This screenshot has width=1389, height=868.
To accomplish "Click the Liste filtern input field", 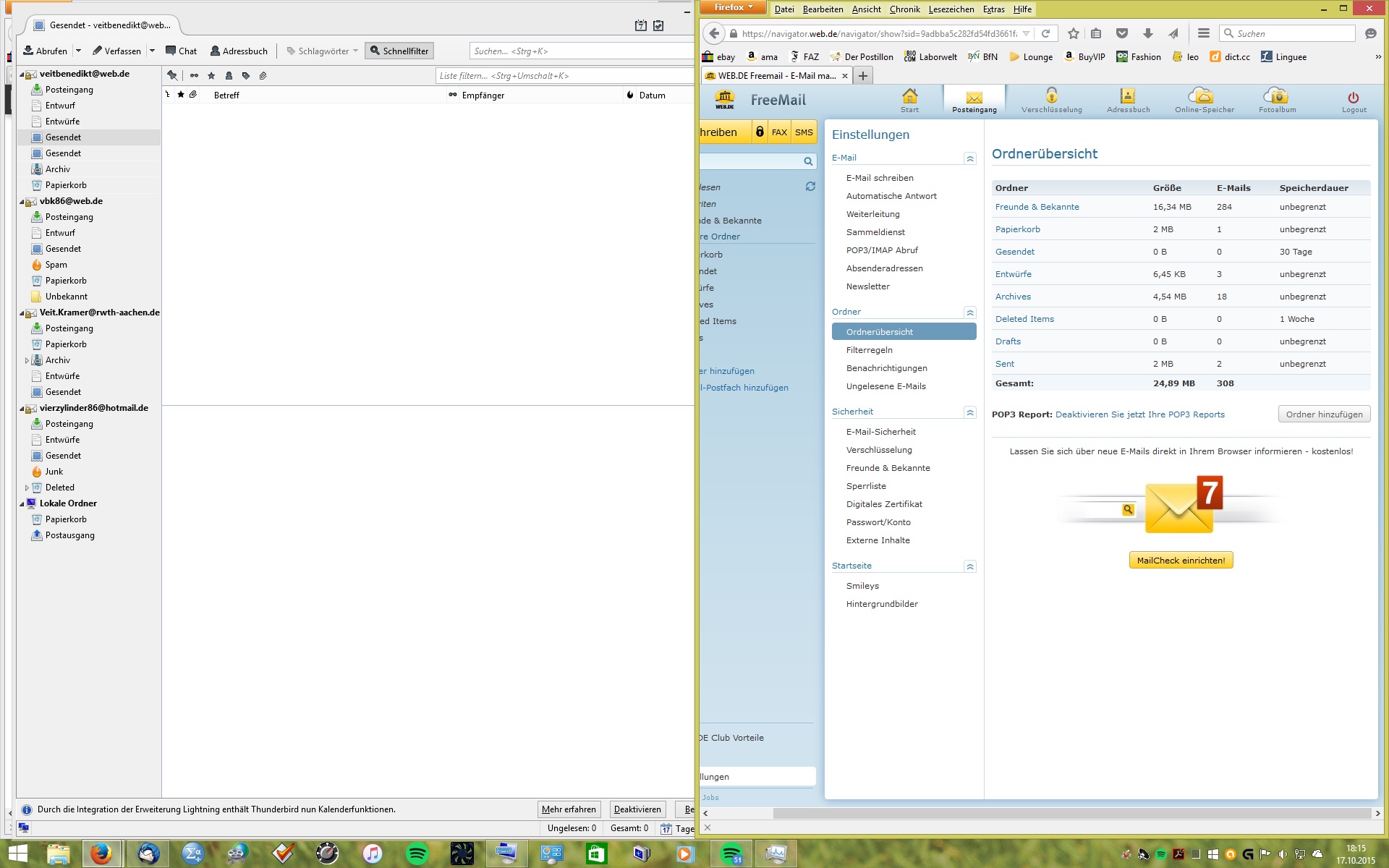I will [564, 75].
